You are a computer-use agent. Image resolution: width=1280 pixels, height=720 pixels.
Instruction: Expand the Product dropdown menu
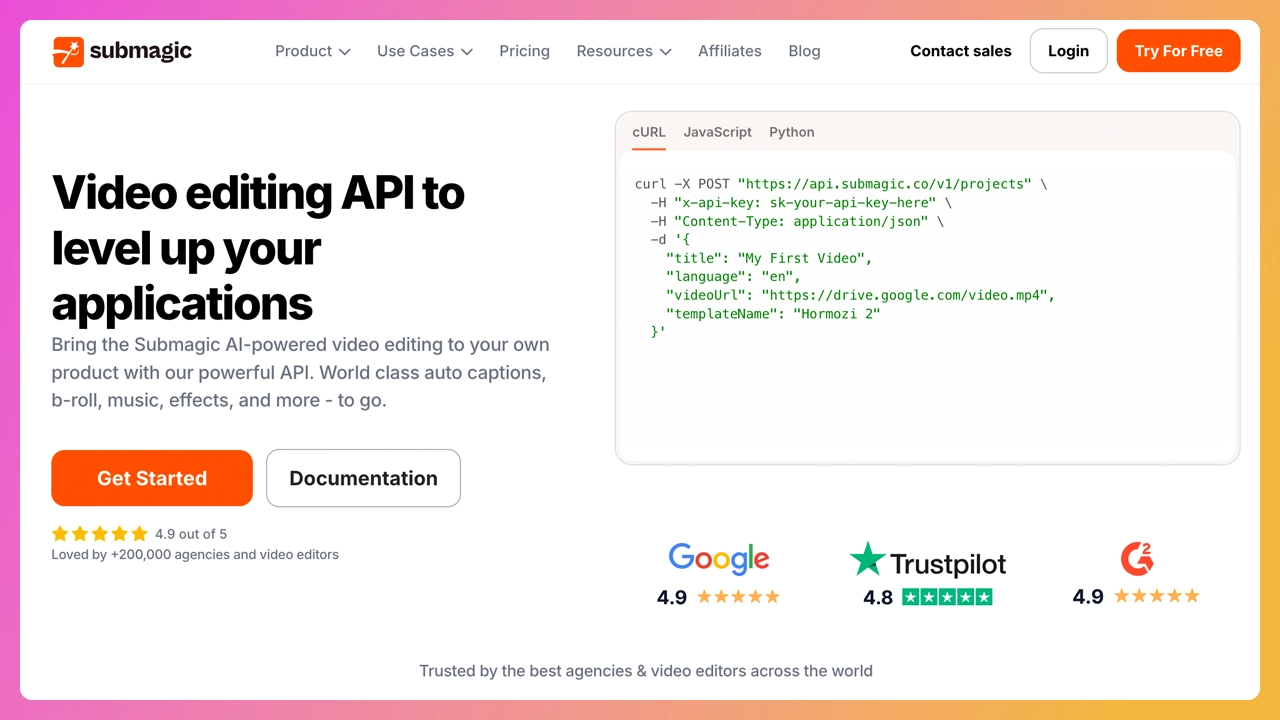[x=313, y=51]
